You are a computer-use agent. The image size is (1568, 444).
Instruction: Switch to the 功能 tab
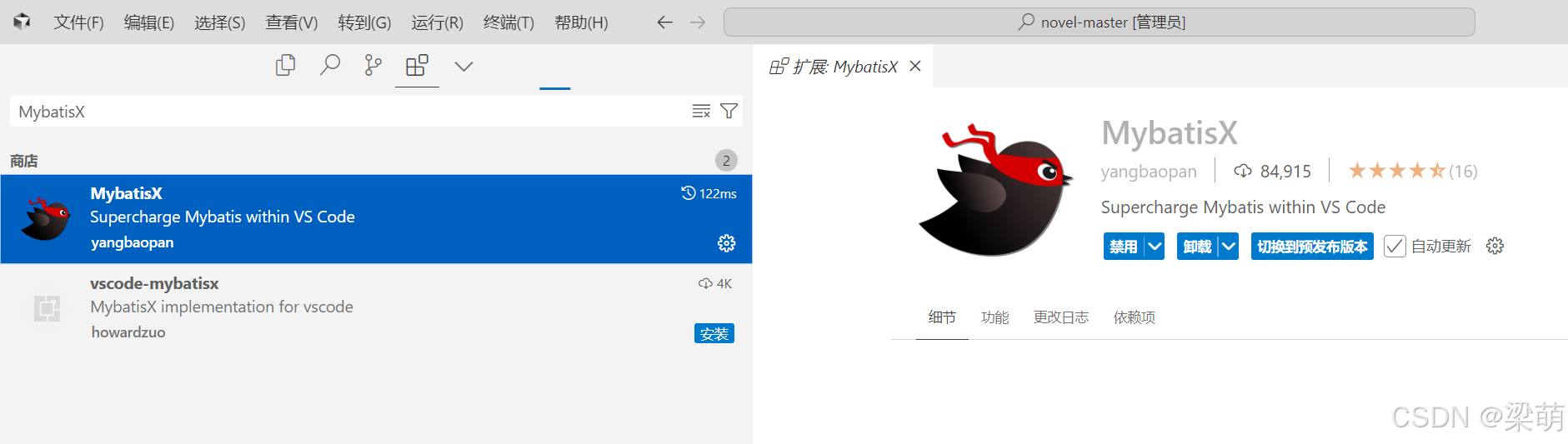pyautogui.click(x=994, y=317)
